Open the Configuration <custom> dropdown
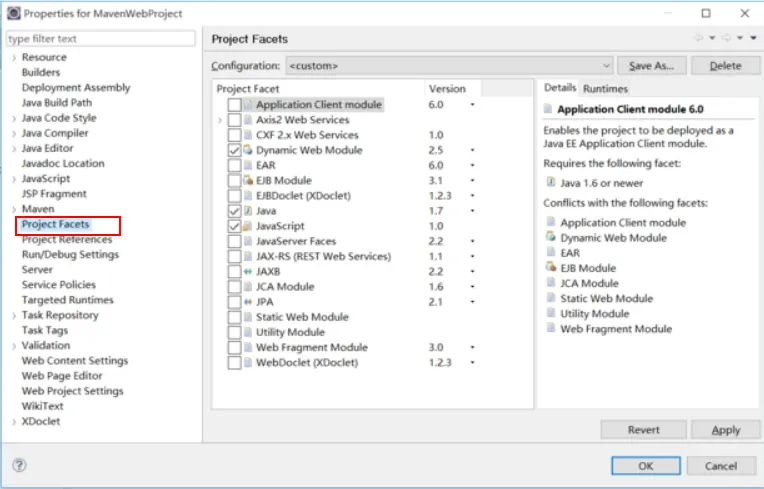 449,66
